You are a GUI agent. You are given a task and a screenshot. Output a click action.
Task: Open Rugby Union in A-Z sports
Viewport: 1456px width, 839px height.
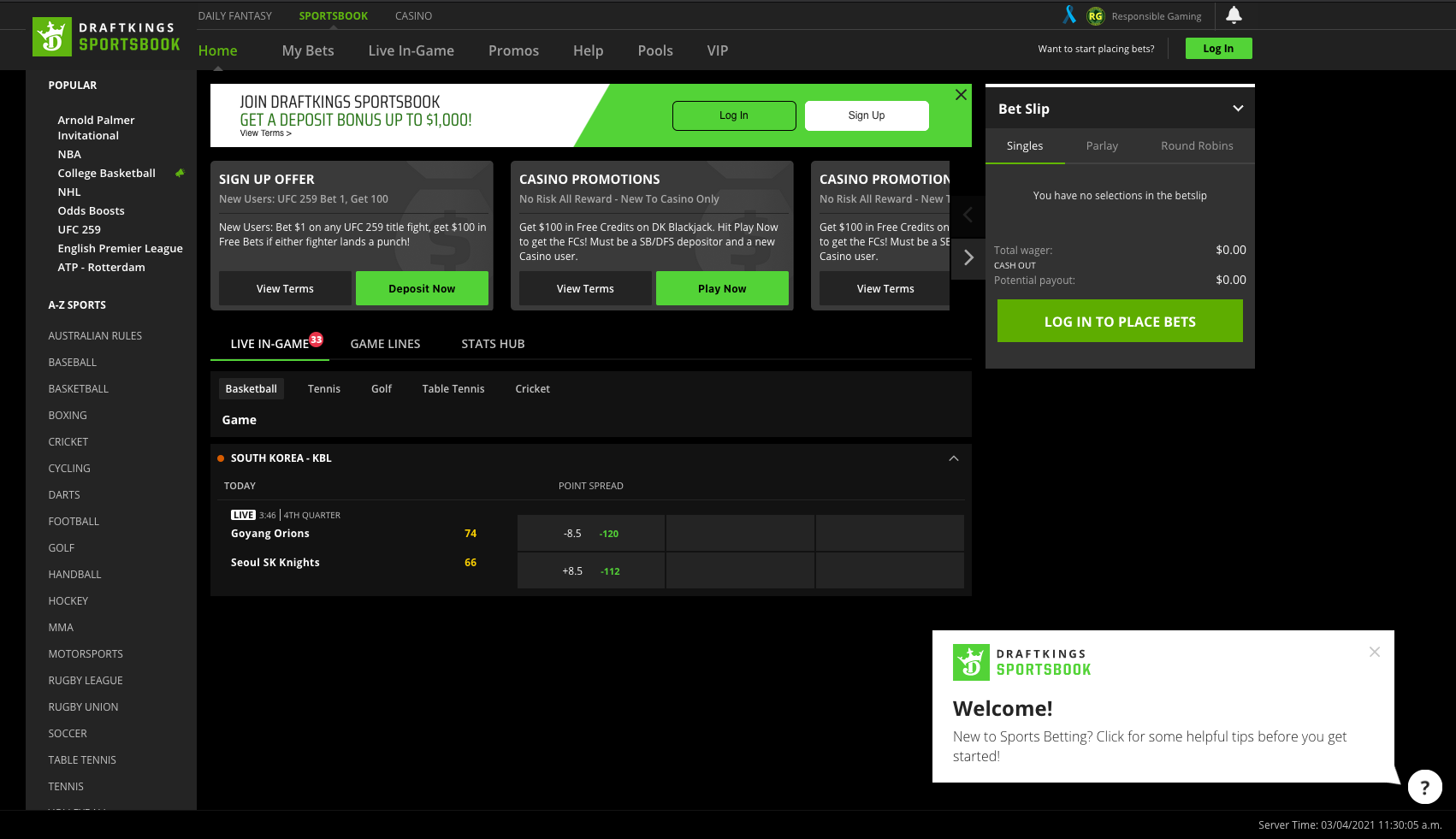pyautogui.click(x=83, y=707)
